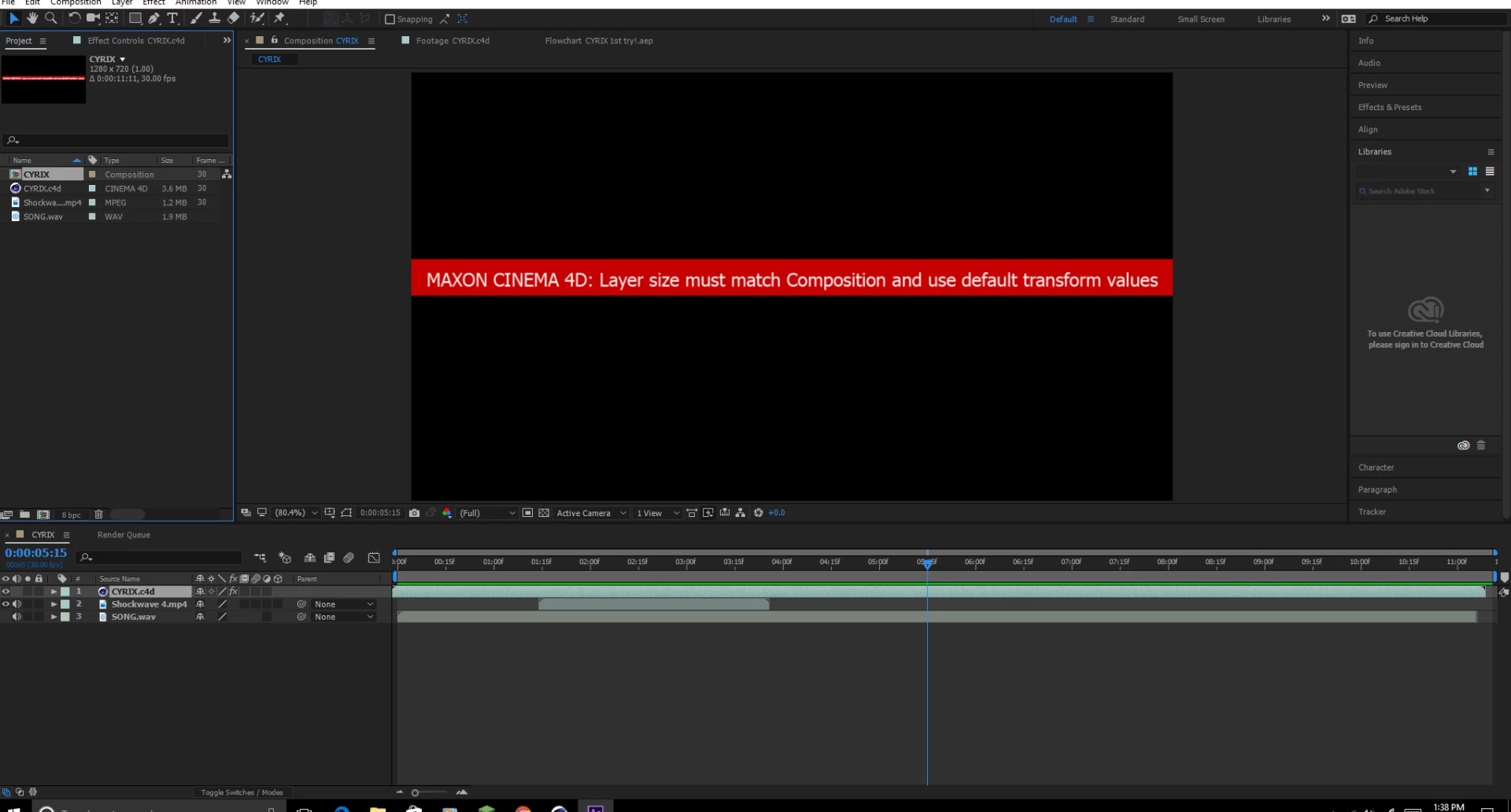Open the Animation menu
1511x812 pixels.
pos(196,3)
